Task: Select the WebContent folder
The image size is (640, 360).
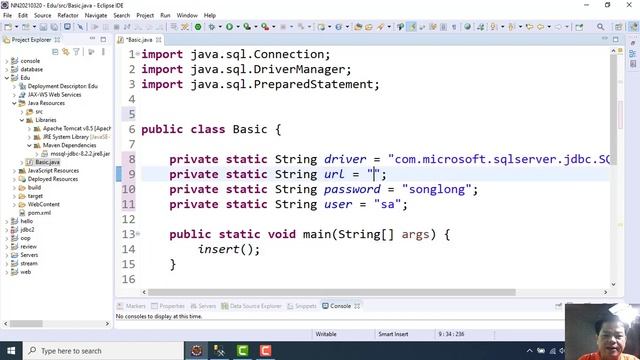Action: click(x=43, y=204)
